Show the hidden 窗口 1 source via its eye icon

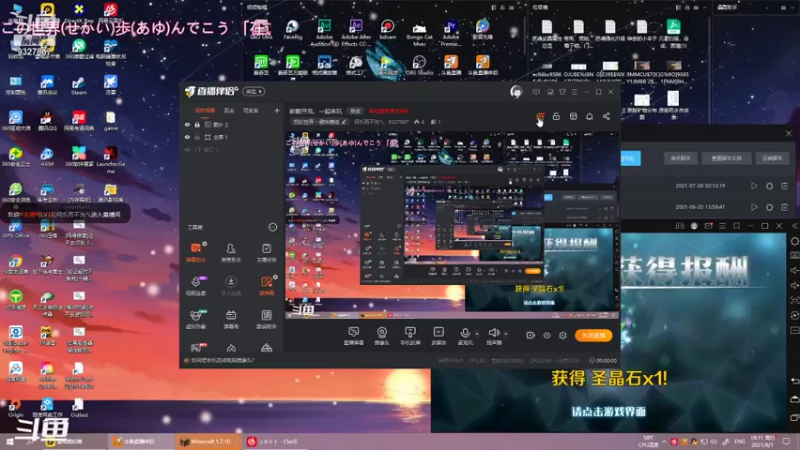point(187,150)
